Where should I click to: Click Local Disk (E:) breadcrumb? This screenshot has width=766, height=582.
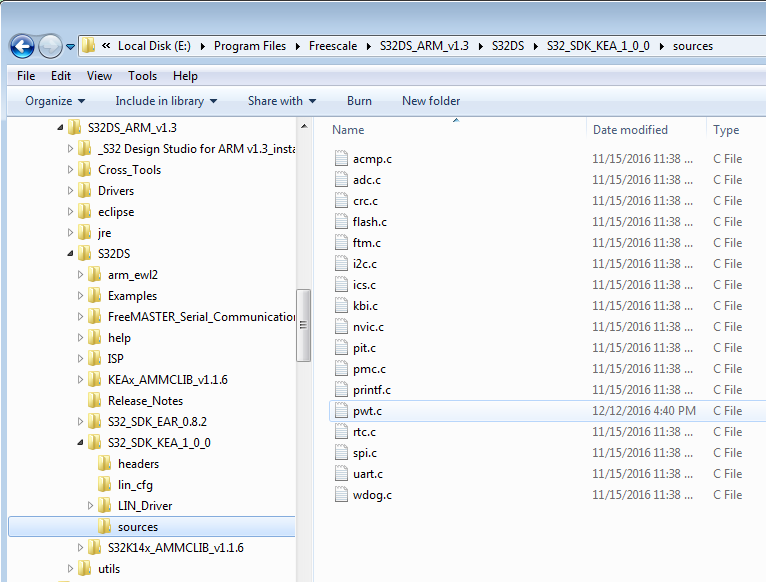pyautogui.click(x=154, y=46)
